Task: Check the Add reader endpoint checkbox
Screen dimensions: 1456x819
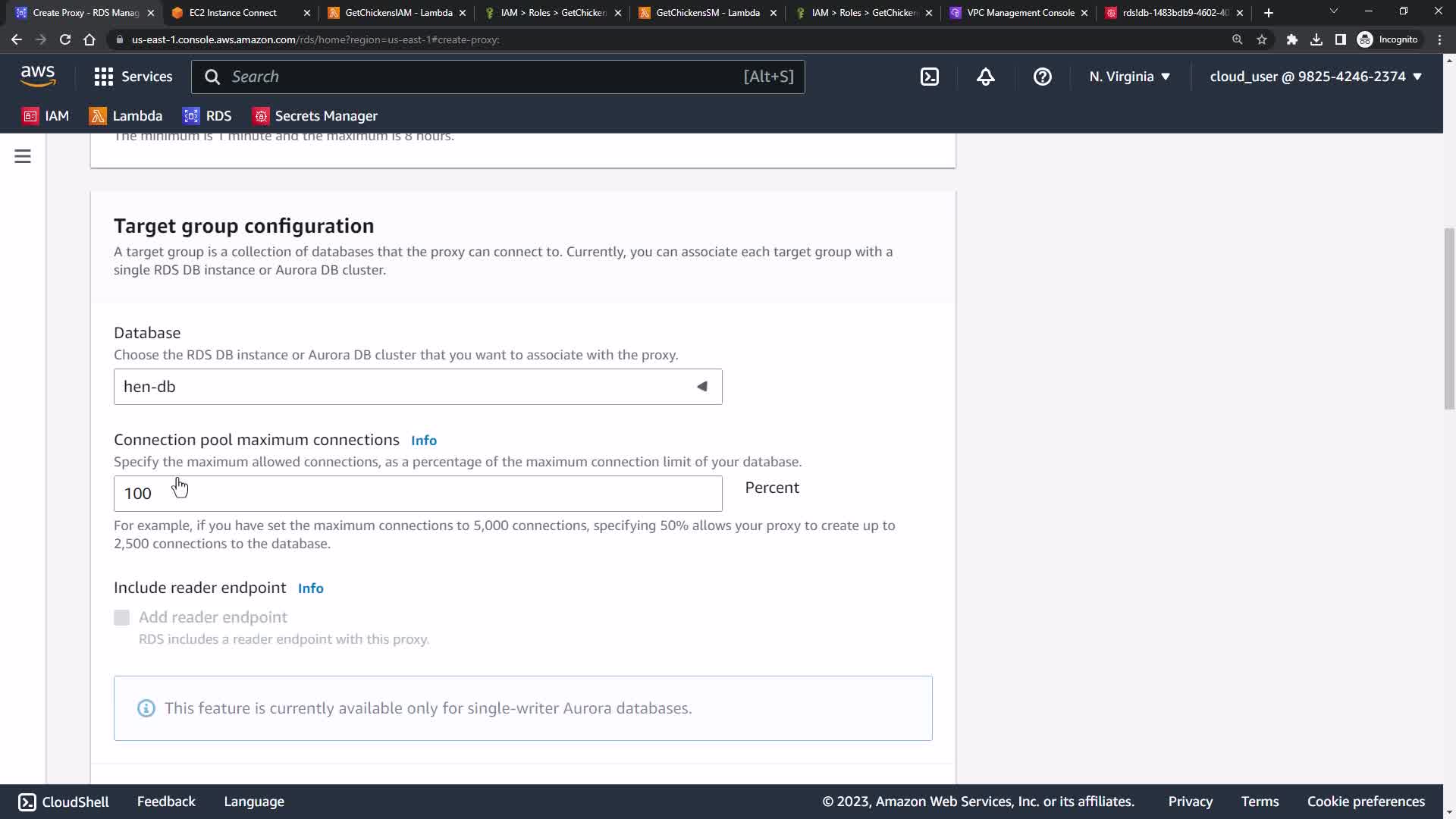Action: pos(122,617)
